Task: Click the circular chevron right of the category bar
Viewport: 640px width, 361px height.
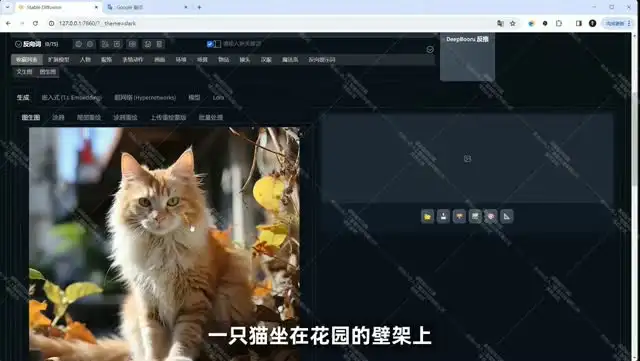Action: coord(430,49)
